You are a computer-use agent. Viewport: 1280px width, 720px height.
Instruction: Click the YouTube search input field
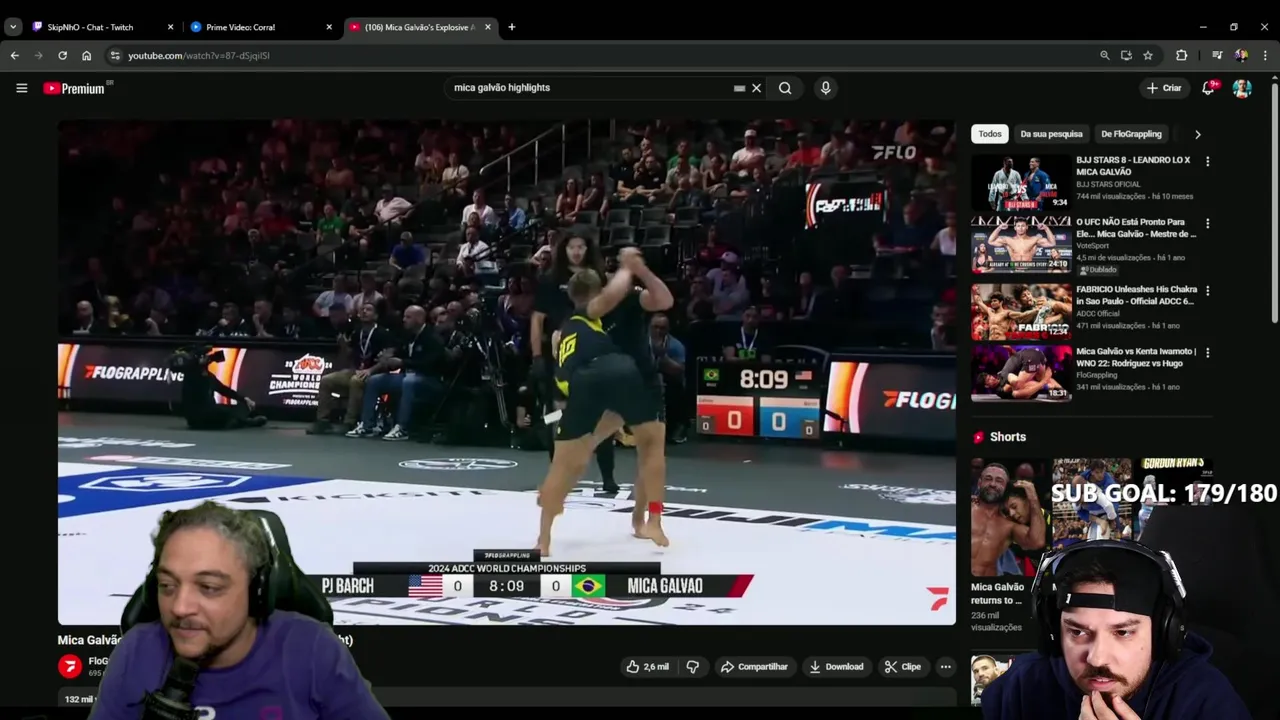point(590,88)
